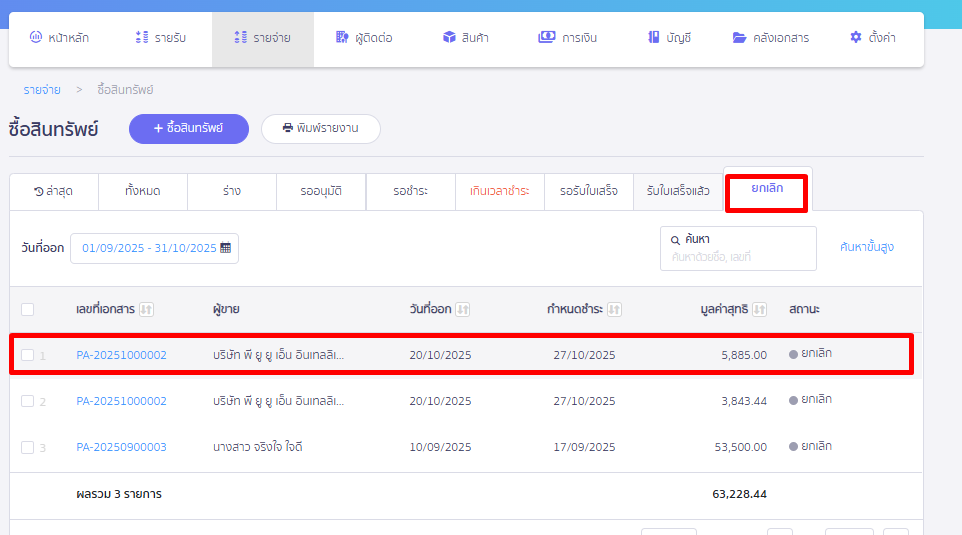Expand the การเงิน navigation menu
962x535 pixels.
[567, 38]
